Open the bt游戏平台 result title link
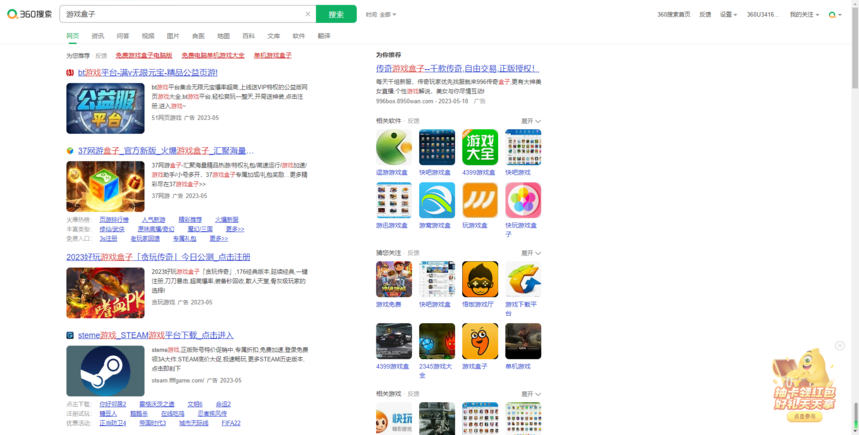 click(x=148, y=72)
